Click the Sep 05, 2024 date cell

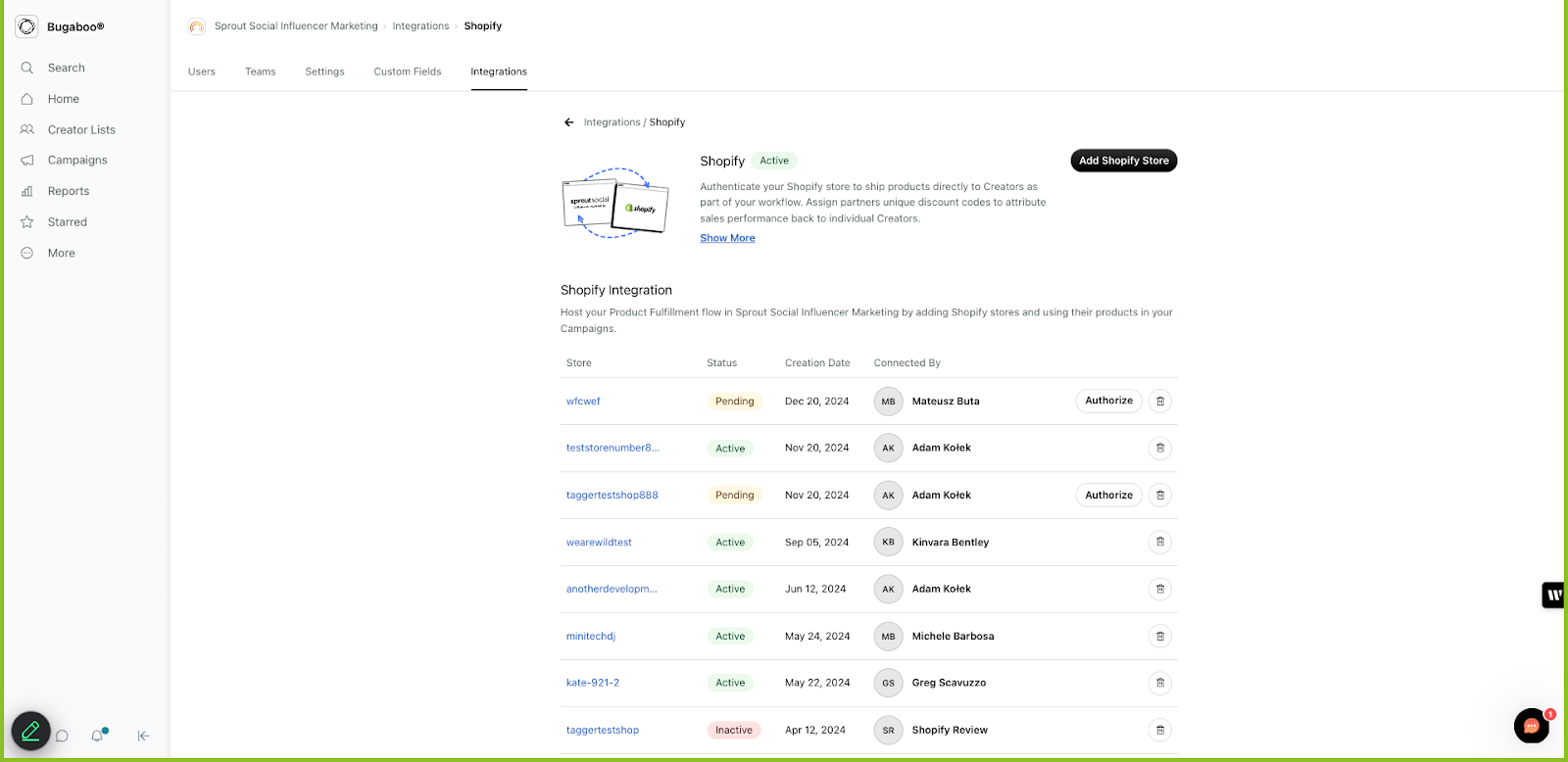pyautogui.click(x=817, y=543)
